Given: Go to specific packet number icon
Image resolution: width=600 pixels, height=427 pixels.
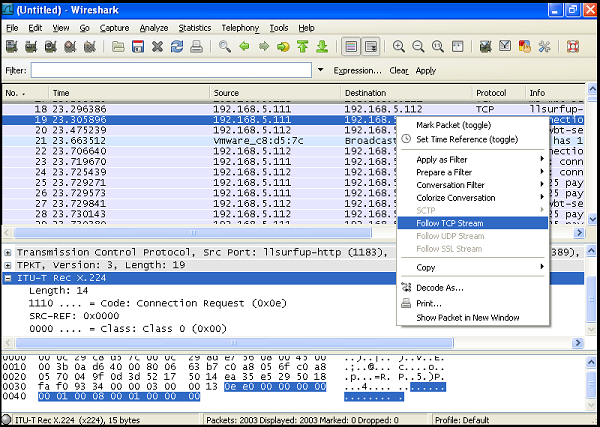Looking at the screenshot, I should pyautogui.click(x=283, y=47).
